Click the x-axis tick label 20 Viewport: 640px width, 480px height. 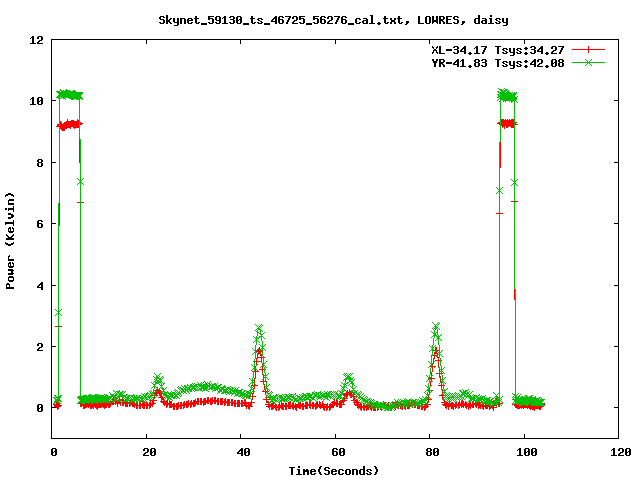[149, 452]
